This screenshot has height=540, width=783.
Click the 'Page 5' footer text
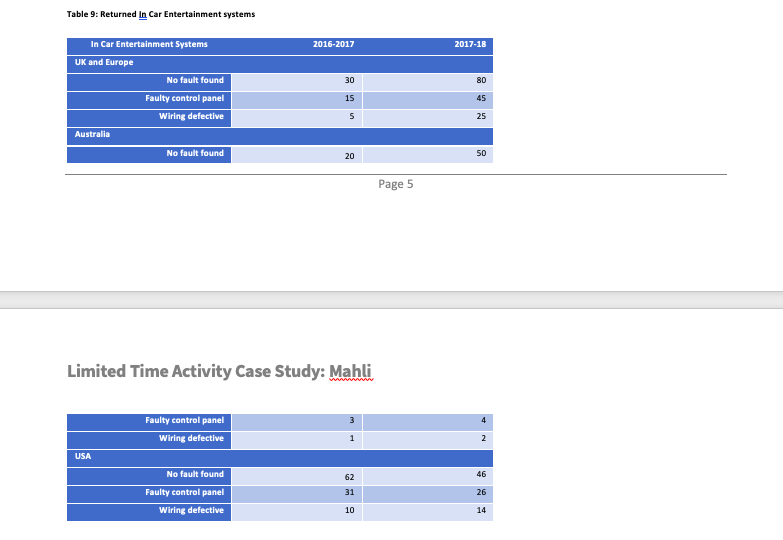pos(395,184)
